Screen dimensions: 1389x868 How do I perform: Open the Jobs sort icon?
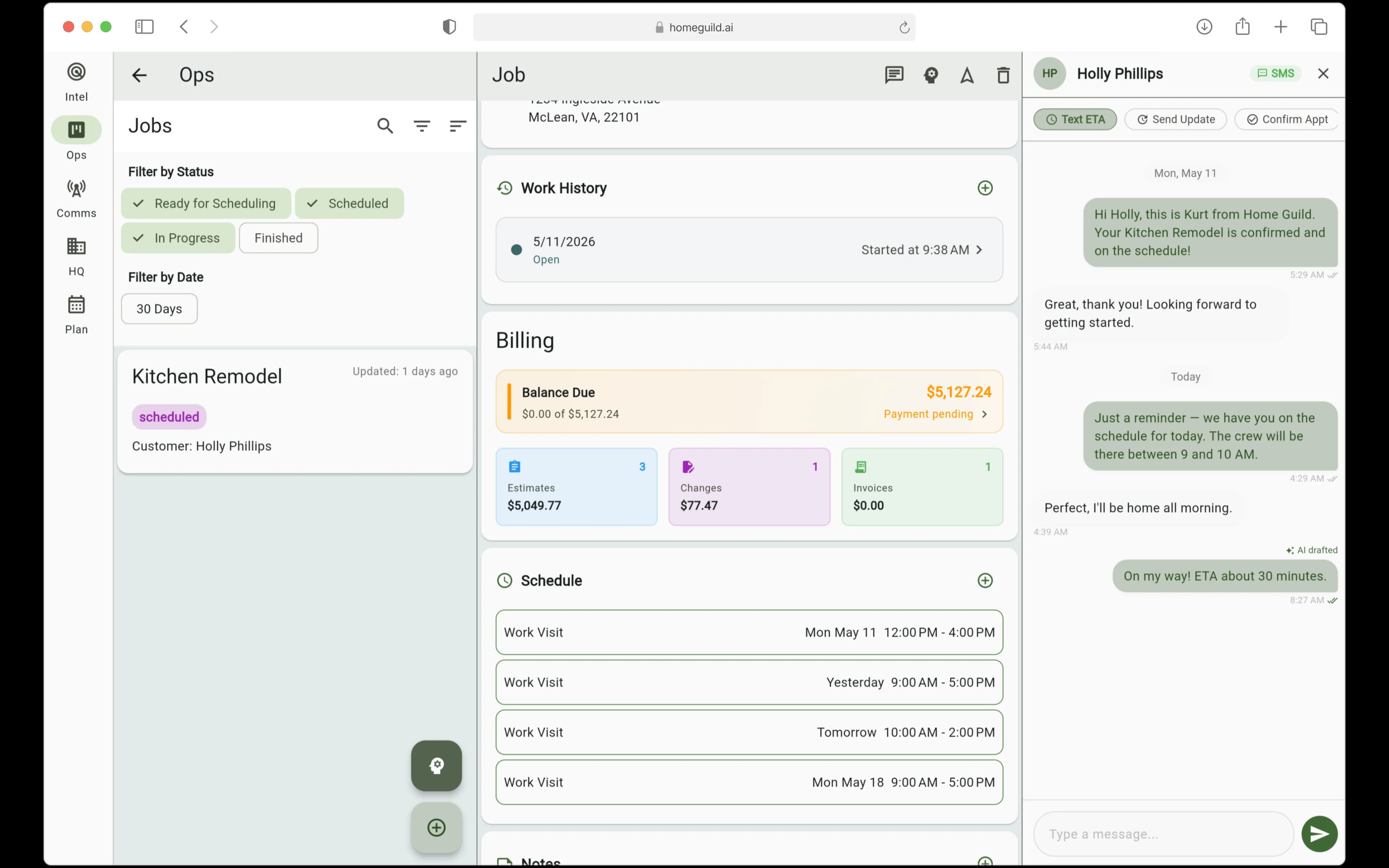(x=458, y=126)
